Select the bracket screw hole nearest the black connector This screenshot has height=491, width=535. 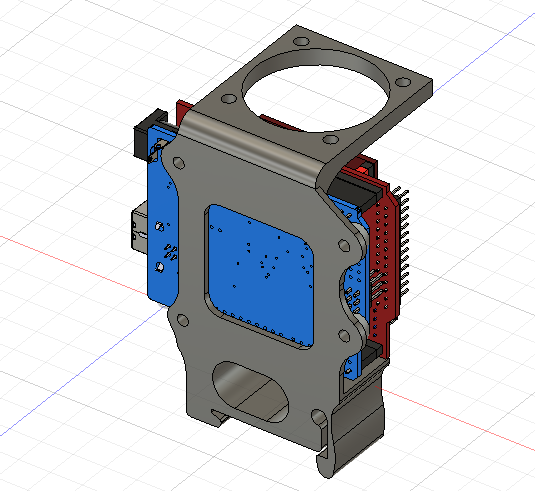[x=179, y=163]
